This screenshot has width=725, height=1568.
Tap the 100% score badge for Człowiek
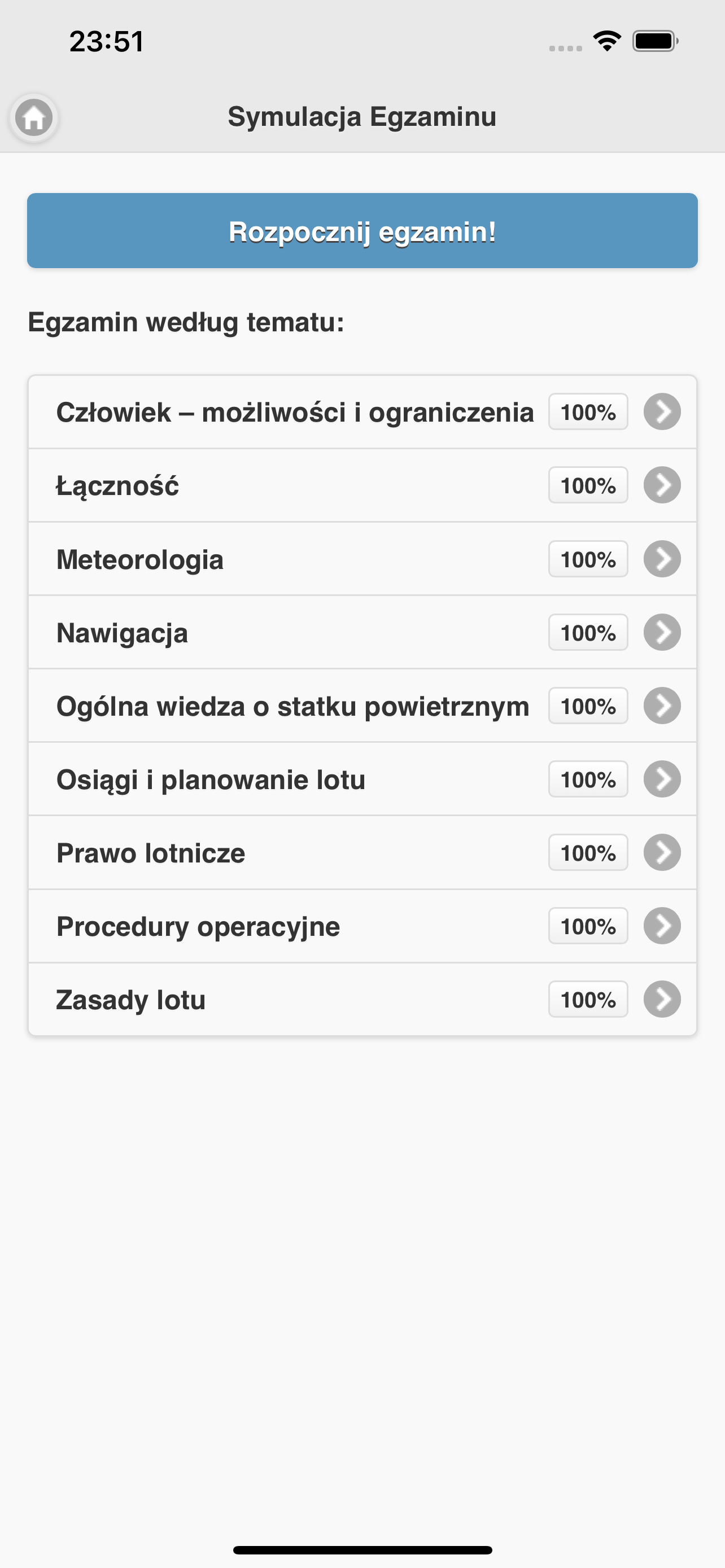coord(587,412)
